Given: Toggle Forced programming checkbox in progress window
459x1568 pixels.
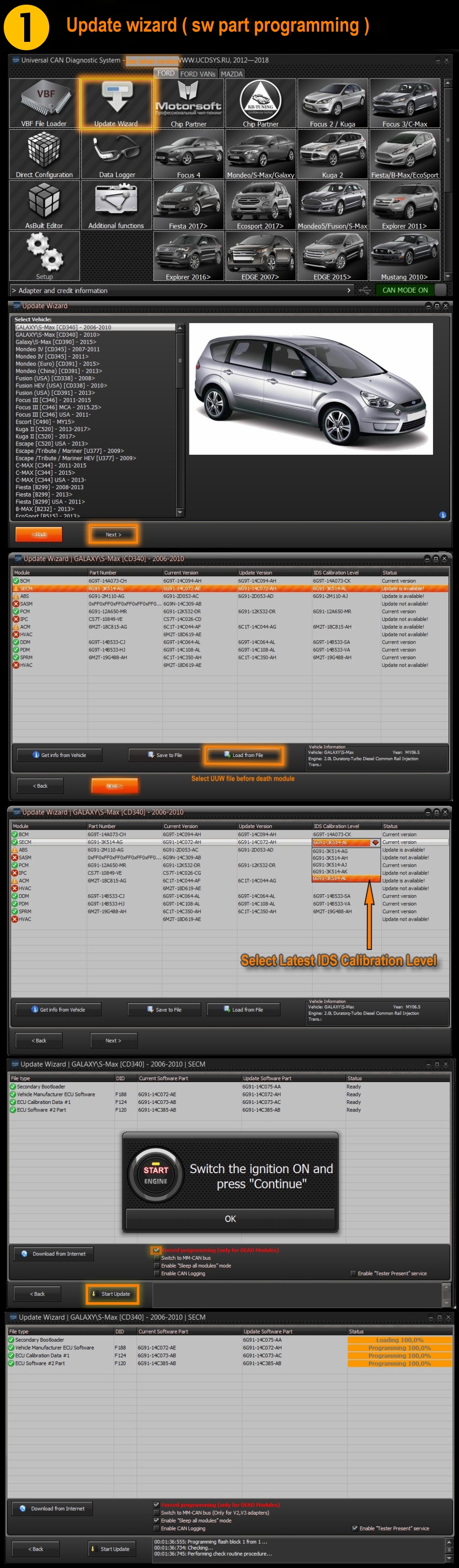Looking at the screenshot, I should [x=156, y=1505].
